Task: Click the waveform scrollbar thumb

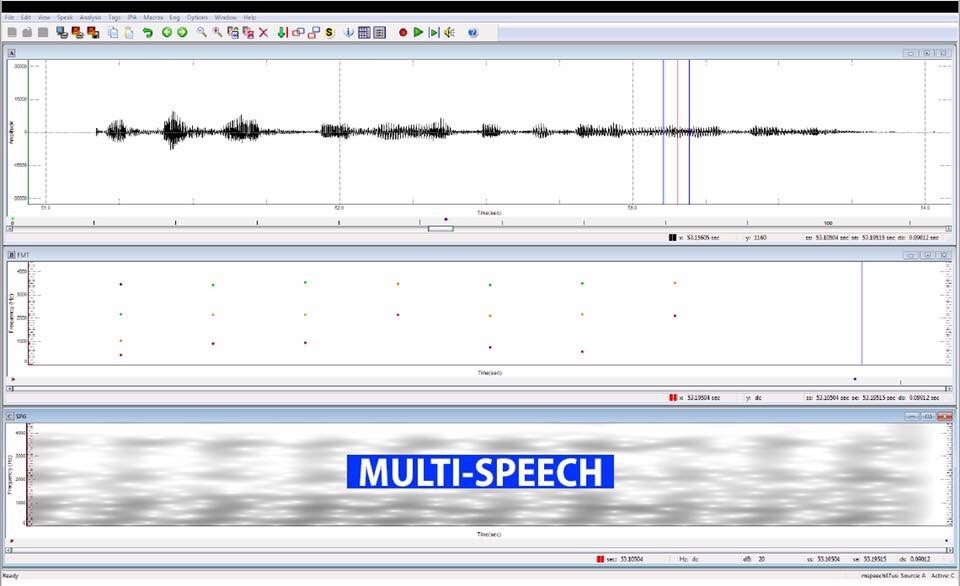Action: tap(441, 228)
